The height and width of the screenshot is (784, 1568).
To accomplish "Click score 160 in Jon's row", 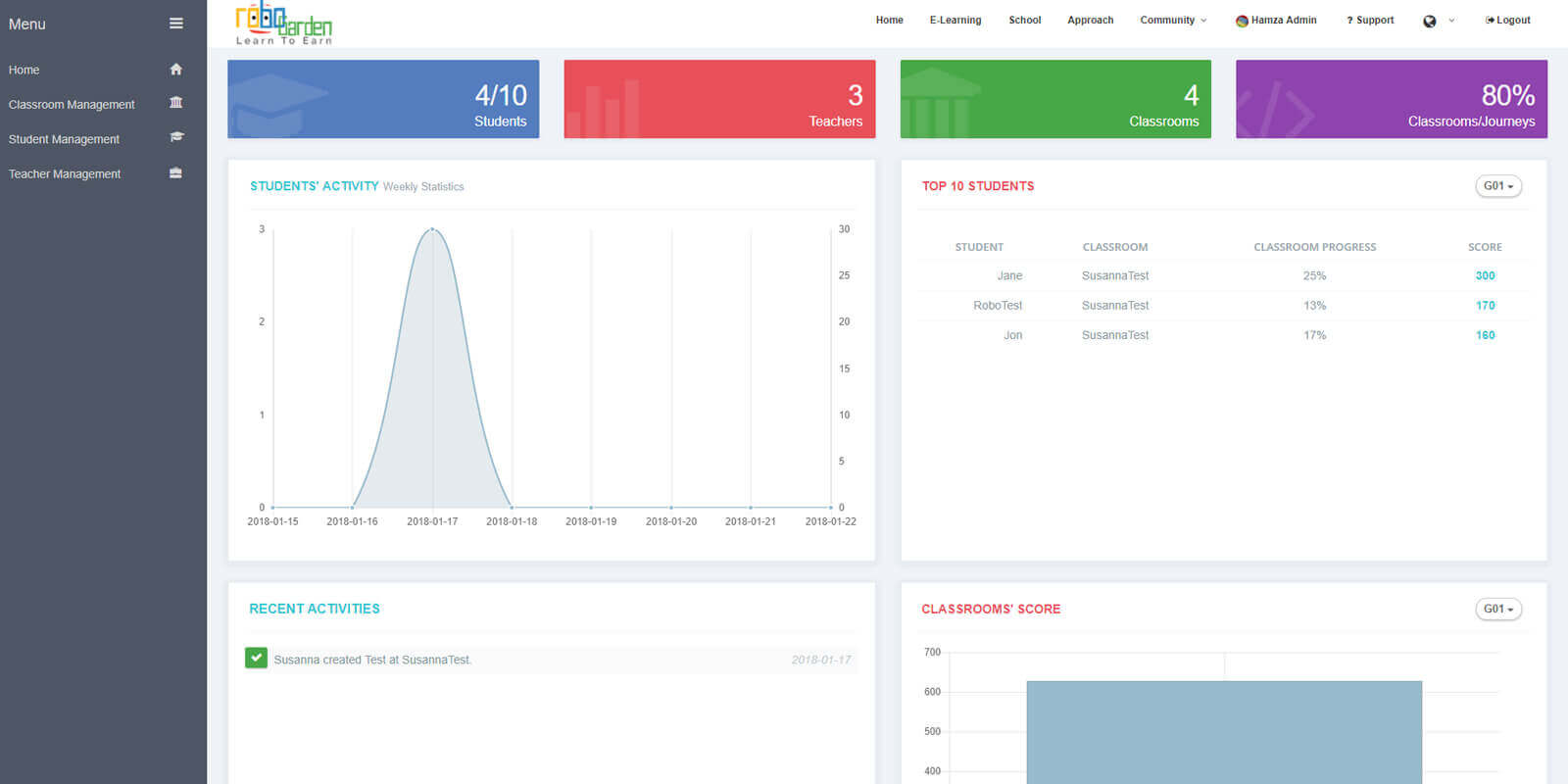I will [x=1486, y=335].
